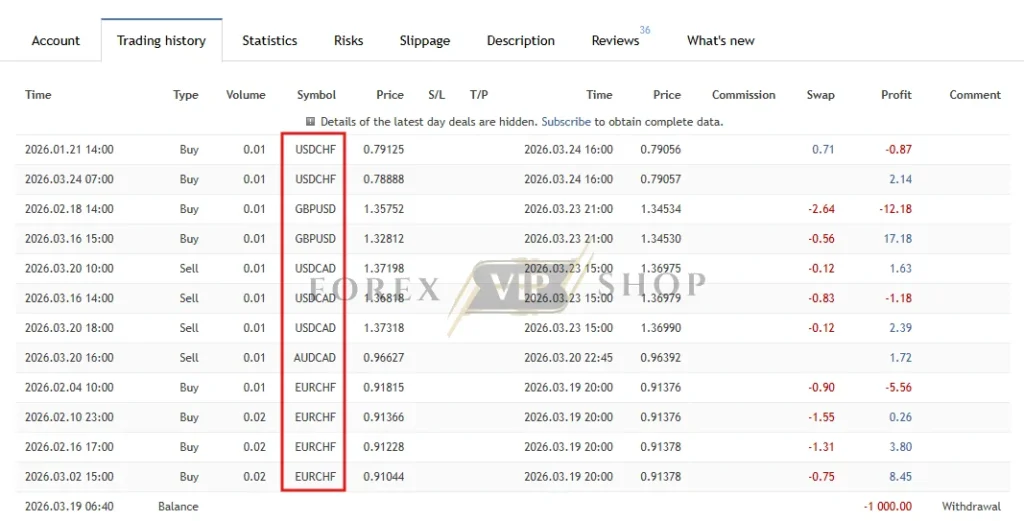Click open time 2026.01.21 14:00
1024x521 pixels.
pyautogui.click(x=69, y=150)
